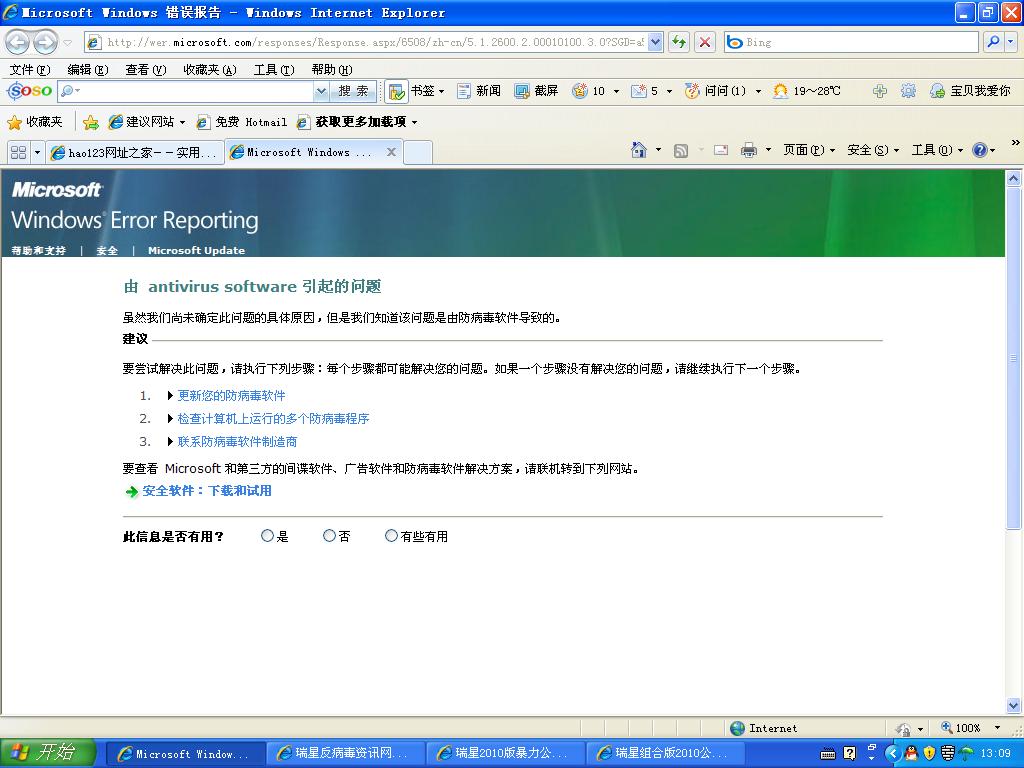Open taskbar item 瑞星组合版2010公
This screenshot has height=768, width=1024.
coord(666,754)
